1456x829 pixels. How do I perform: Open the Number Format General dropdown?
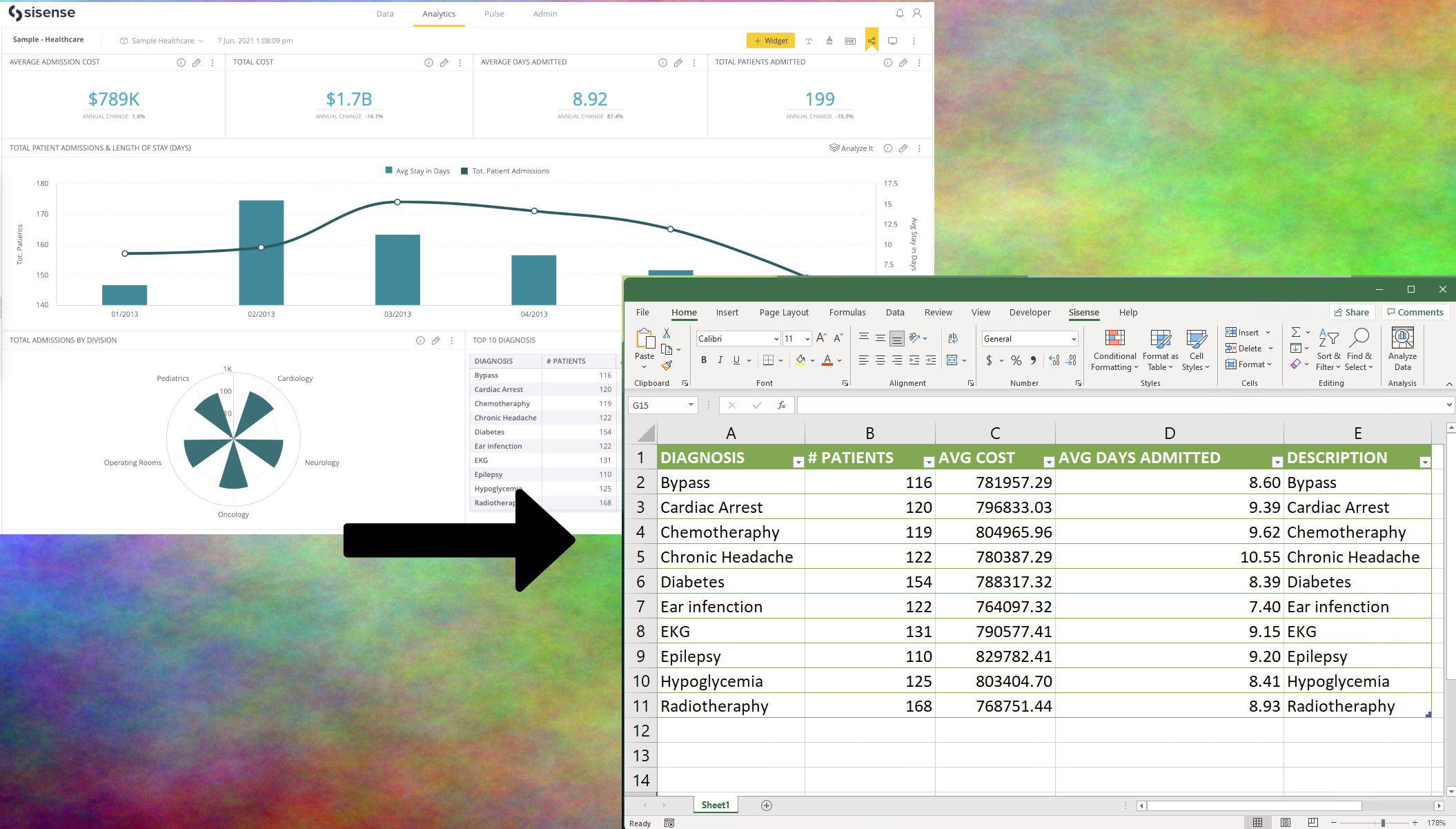[1074, 339]
